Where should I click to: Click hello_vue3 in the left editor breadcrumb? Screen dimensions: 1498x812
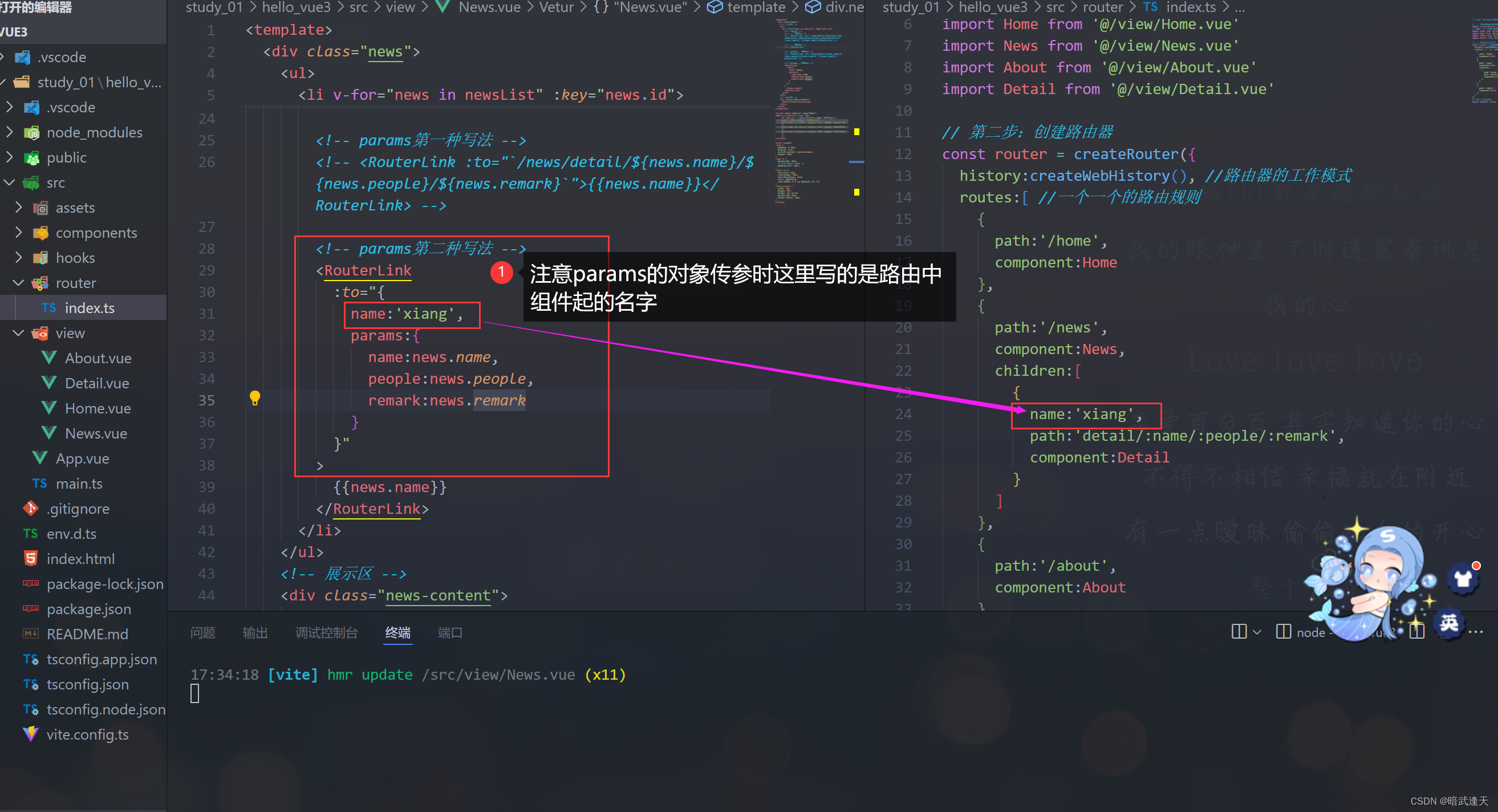[296, 7]
